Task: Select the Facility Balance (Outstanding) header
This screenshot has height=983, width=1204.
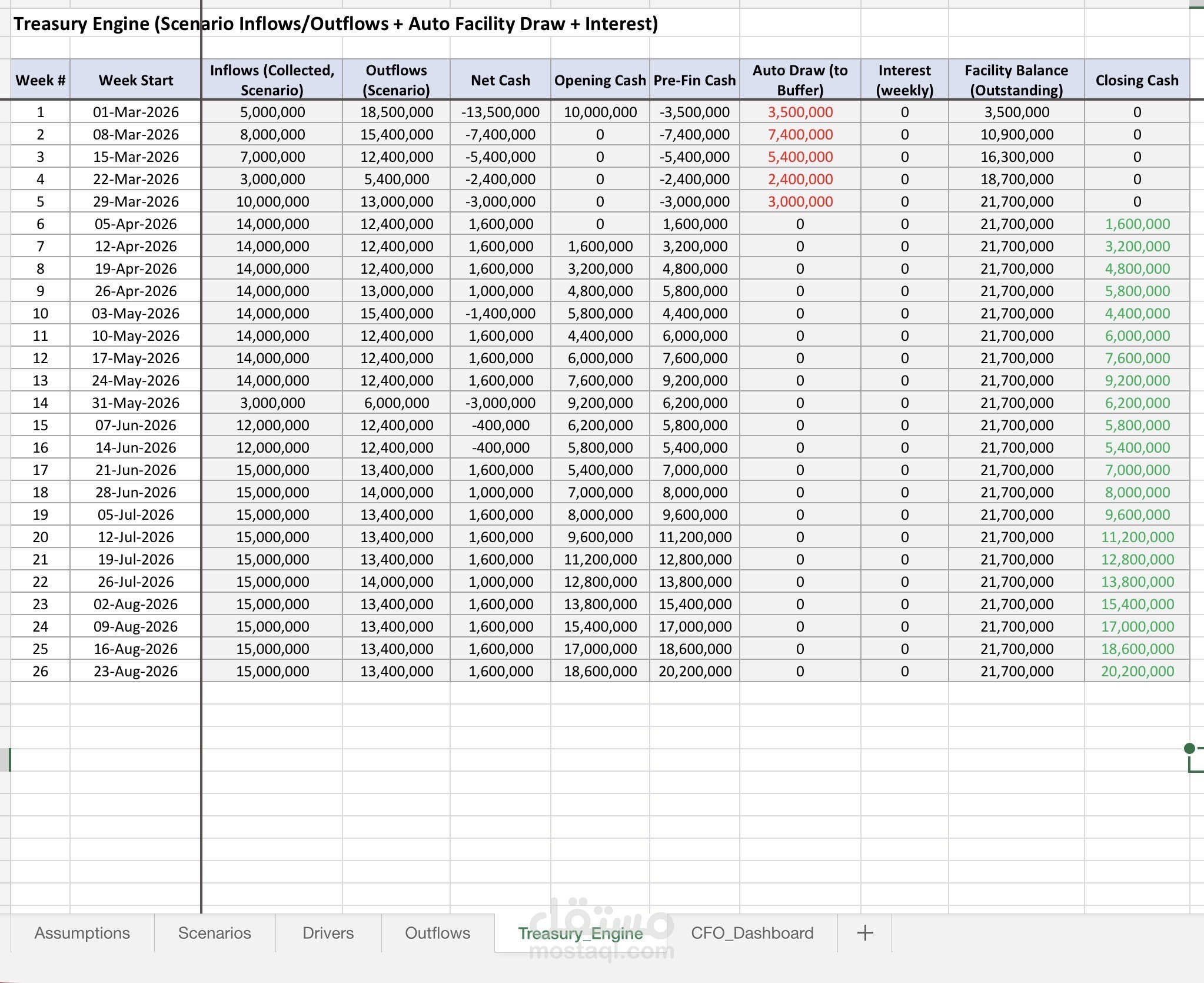Action: (x=1016, y=80)
